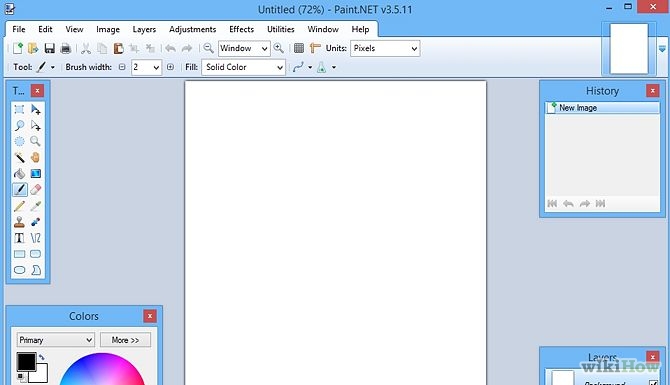Open the Adjustments menu
Image resolution: width=670 pixels, height=385 pixels.
click(x=192, y=29)
